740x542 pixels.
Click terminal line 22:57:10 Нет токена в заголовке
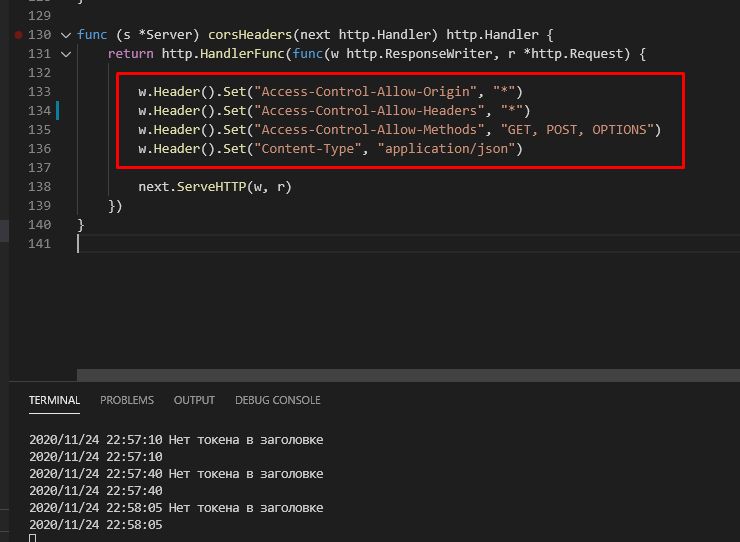click(176, 440)
